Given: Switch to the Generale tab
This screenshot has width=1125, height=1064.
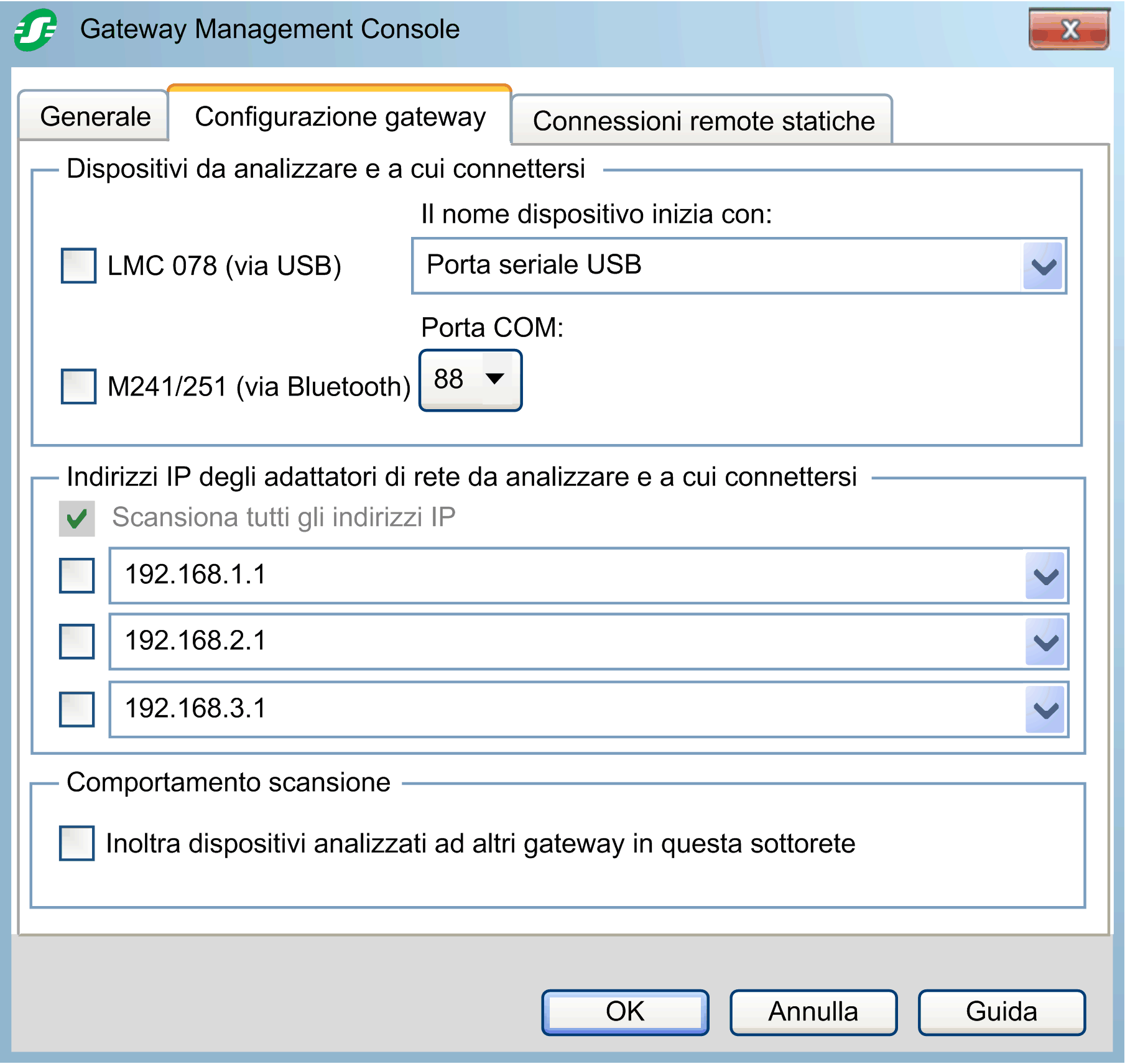Looking at the screenshot, I should pos(95,117).
